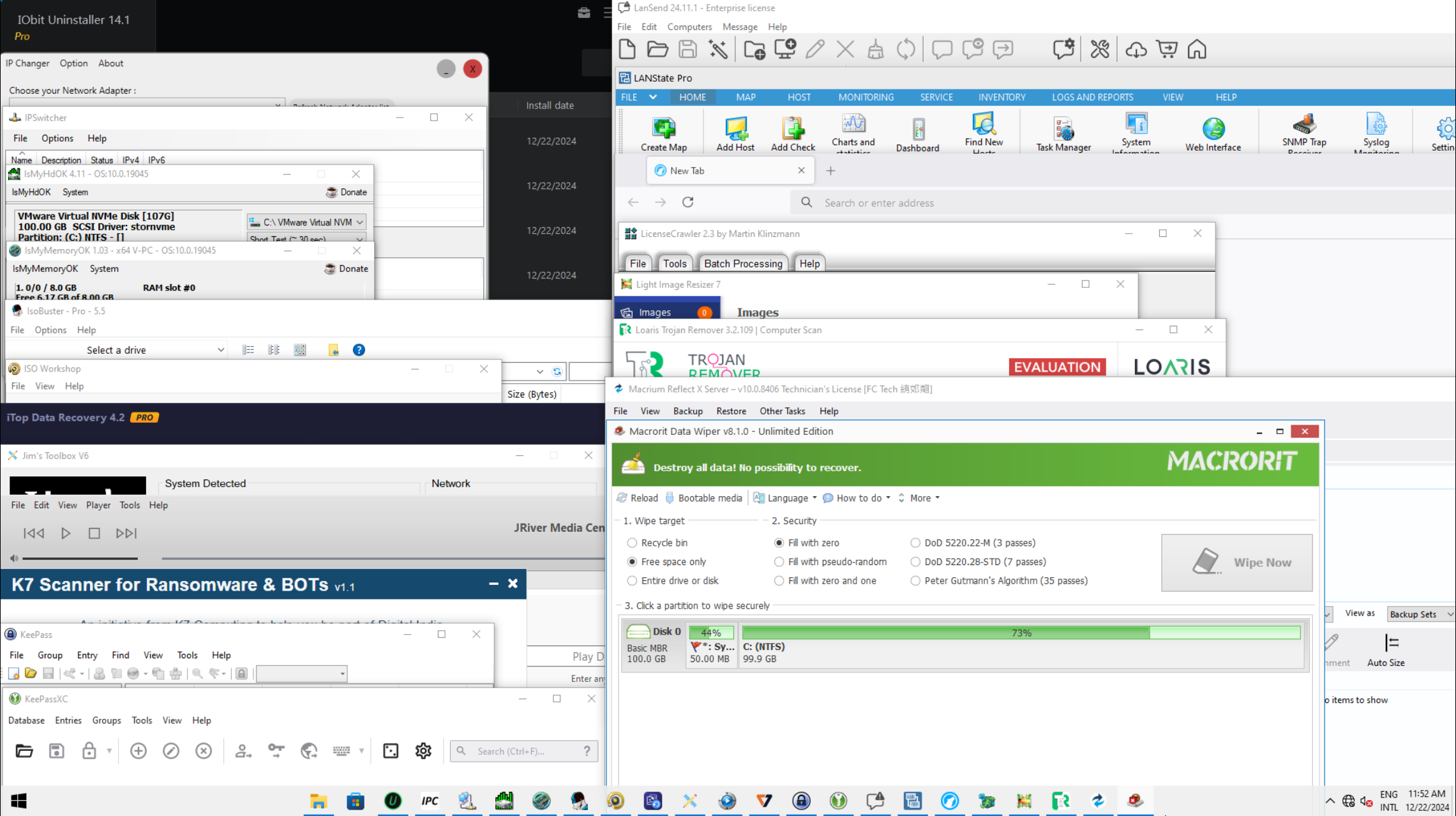Open Entries menu in KeePassXC
The height and width of the screenshot is (816, 1456).
tap(68, 720)
